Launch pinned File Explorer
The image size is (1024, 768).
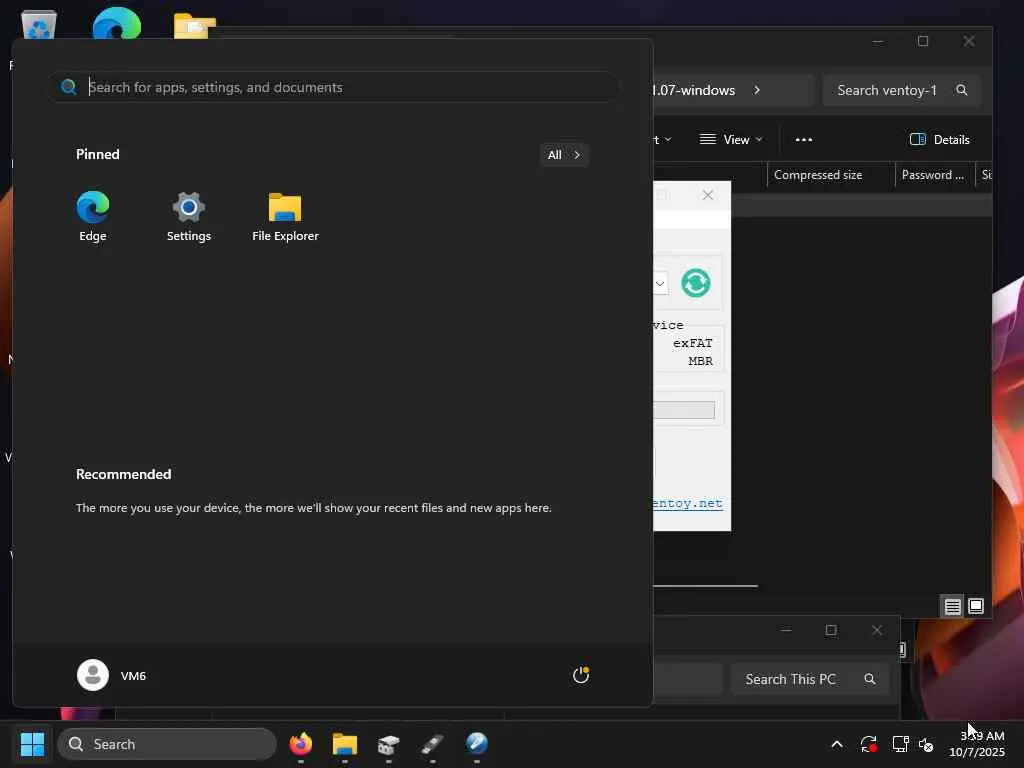285,216
